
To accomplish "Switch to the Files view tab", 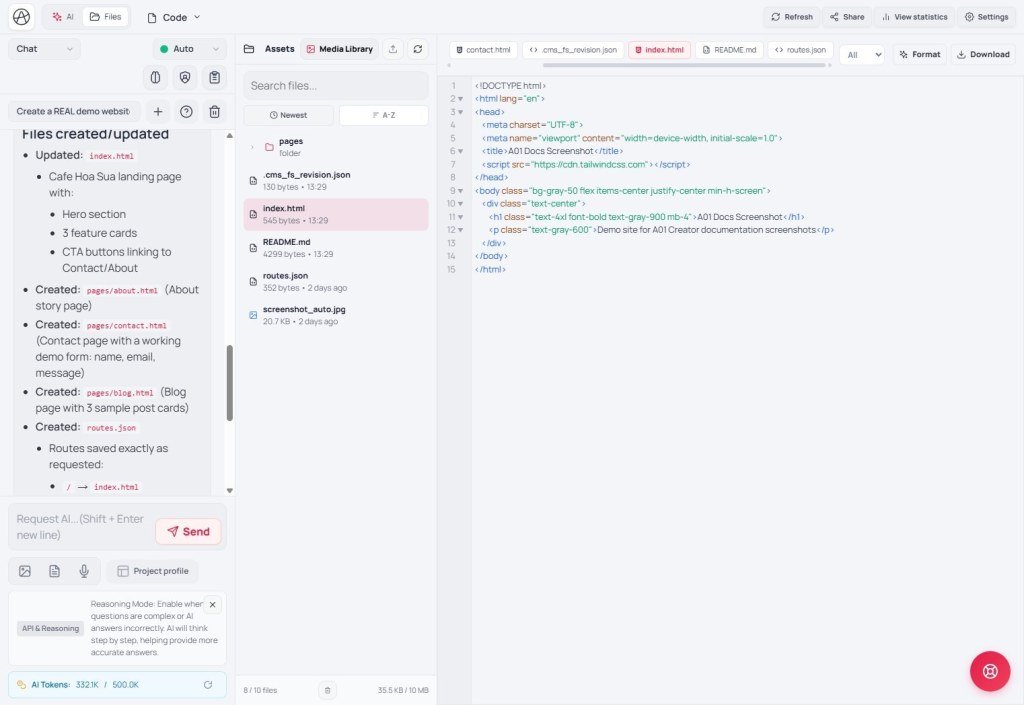I will pyautogui.click(x=106, y=17).
